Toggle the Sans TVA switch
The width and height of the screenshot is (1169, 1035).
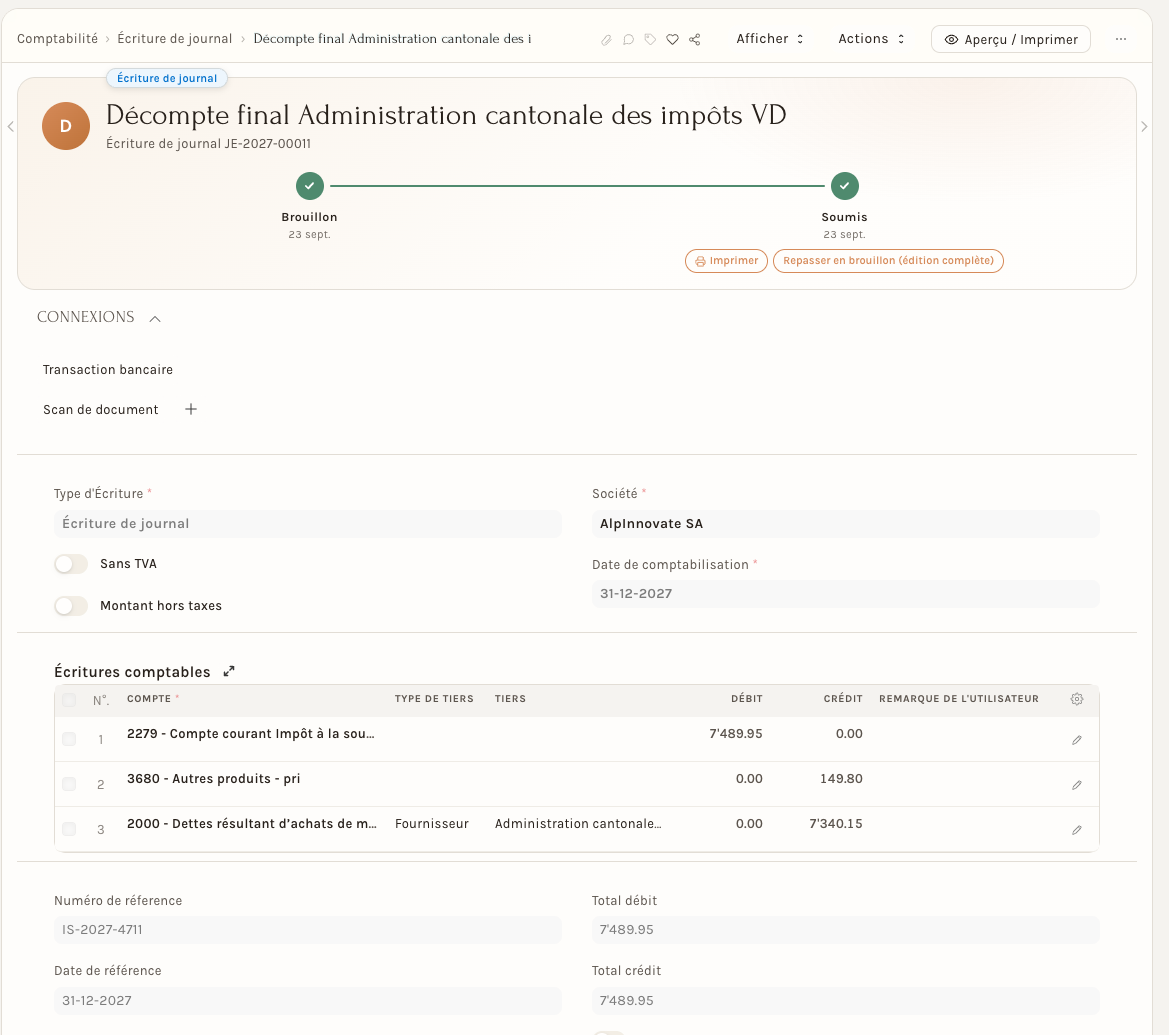pyautogui.click(x=71, y=564)
